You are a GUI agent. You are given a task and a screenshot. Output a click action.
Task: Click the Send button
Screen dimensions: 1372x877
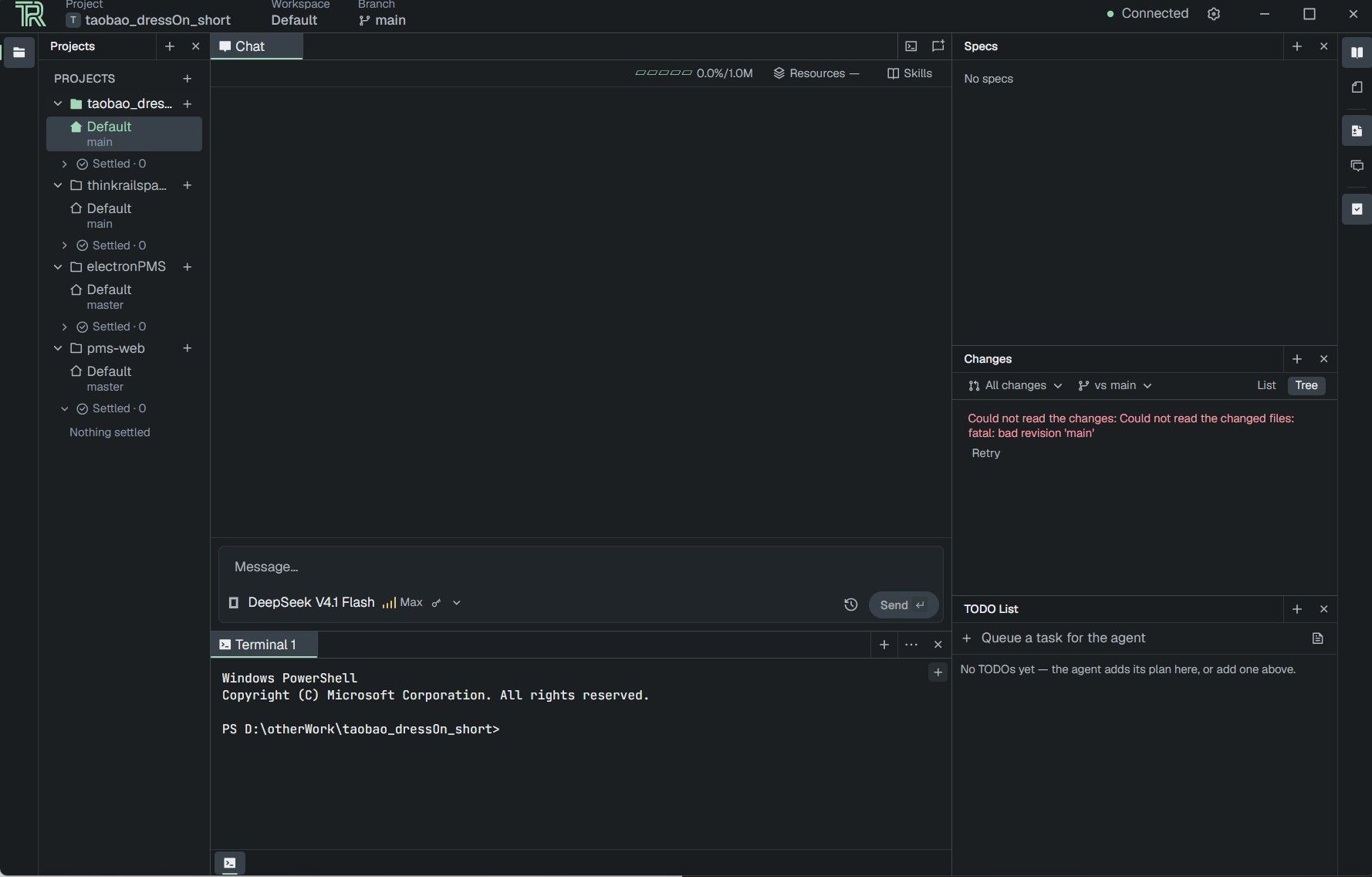pos(903,605)
